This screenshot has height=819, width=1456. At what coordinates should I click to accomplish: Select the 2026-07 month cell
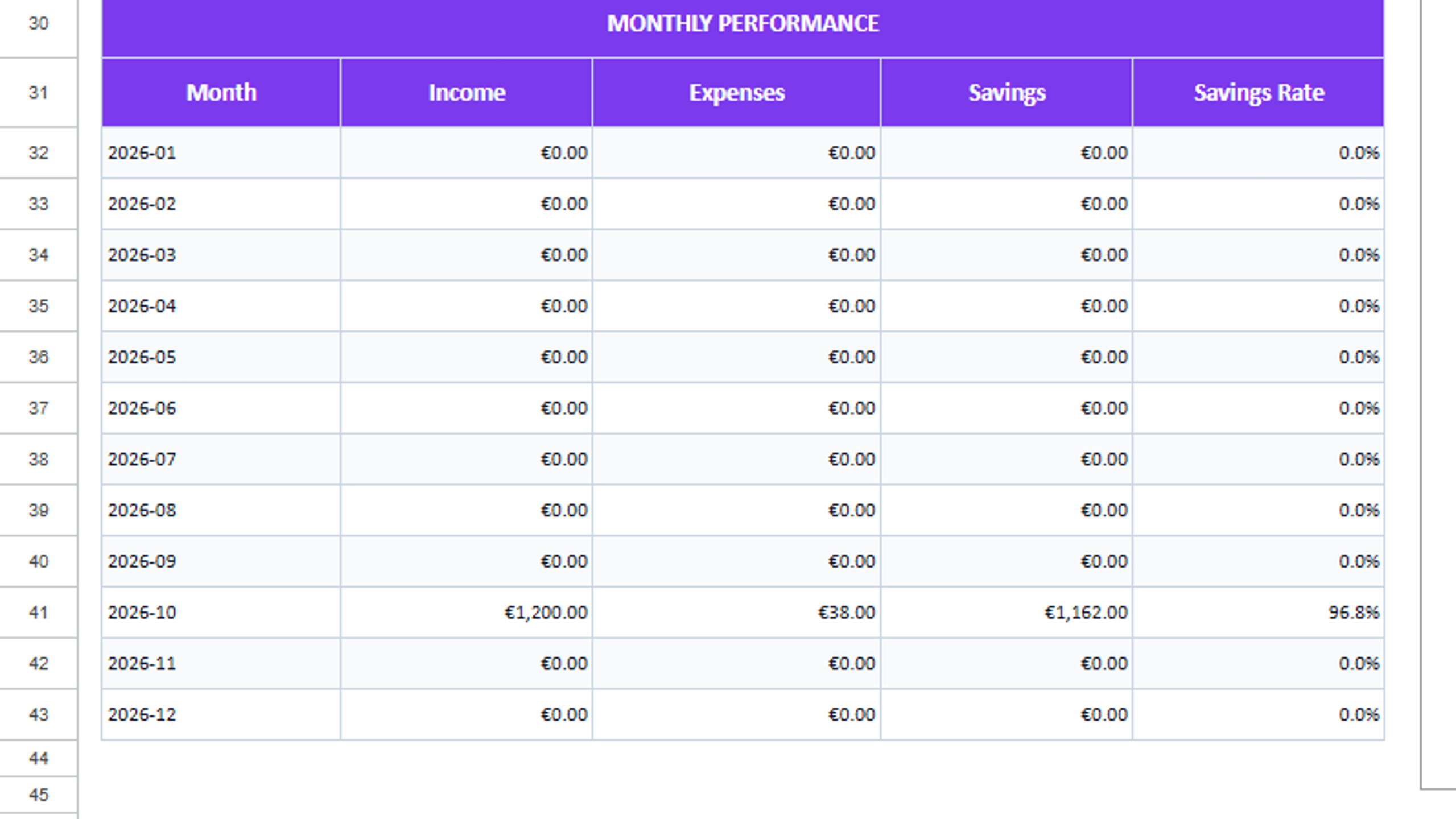pyautogui.click(x=221, y=459)
